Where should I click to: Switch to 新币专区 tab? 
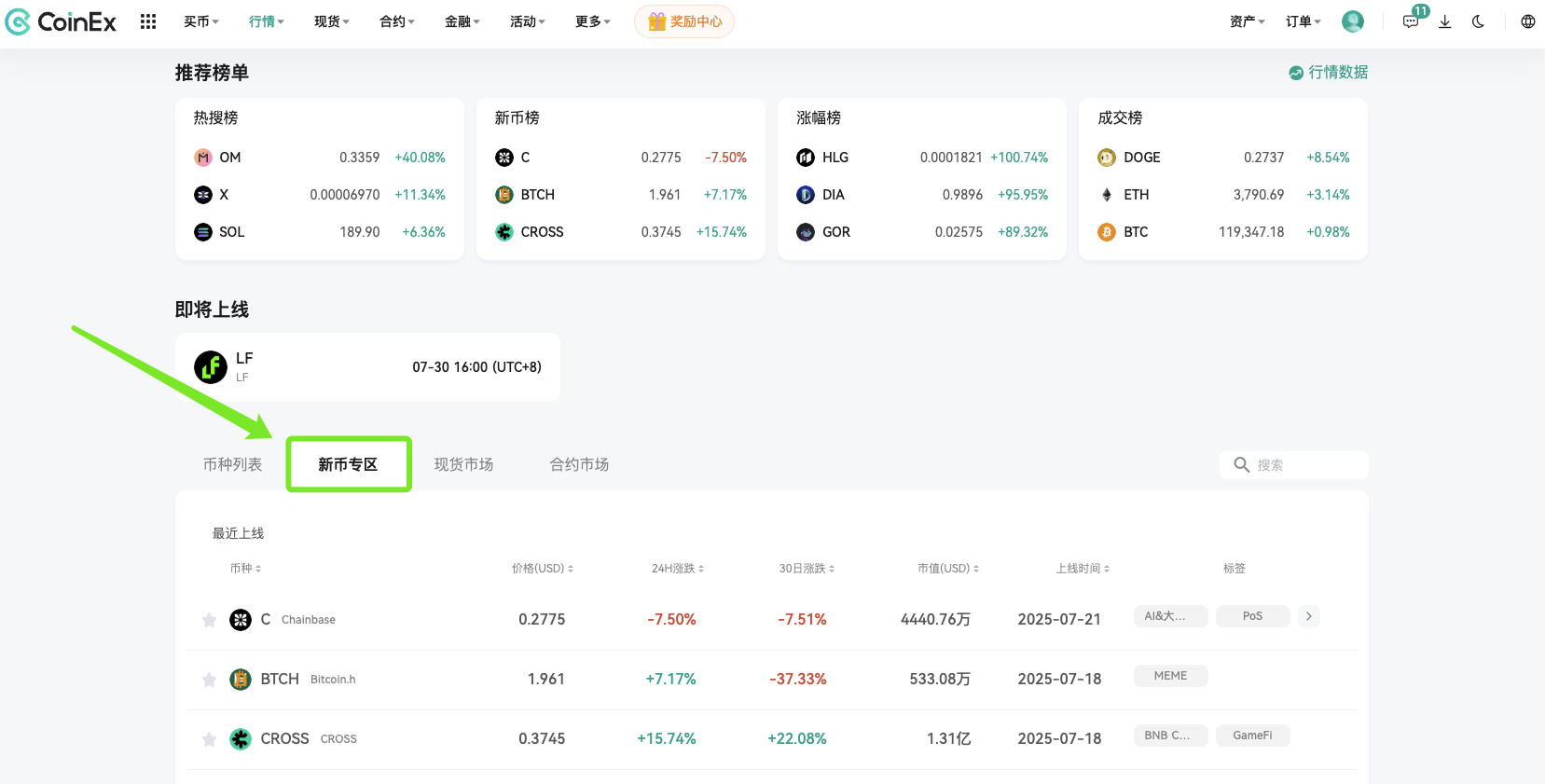click(349, 464)
